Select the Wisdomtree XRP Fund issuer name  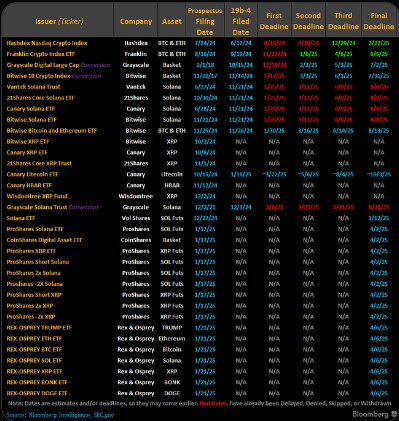[x=37, y=196]
